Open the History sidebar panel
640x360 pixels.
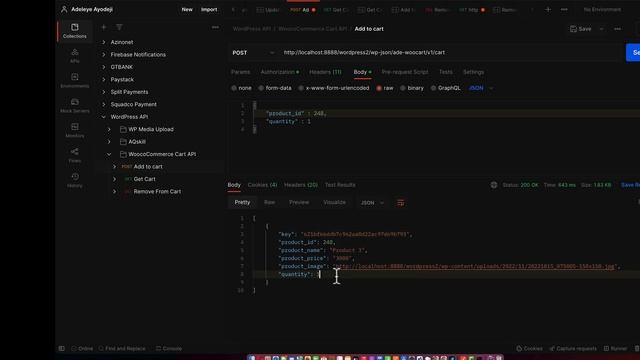tap(75, 180)
